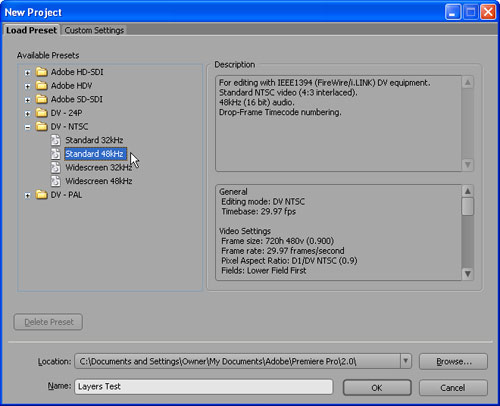Screen dimensions: 500x406
Task: Click the Widescreen 32kHz preset file icon
Action: (x=56, y=167)
